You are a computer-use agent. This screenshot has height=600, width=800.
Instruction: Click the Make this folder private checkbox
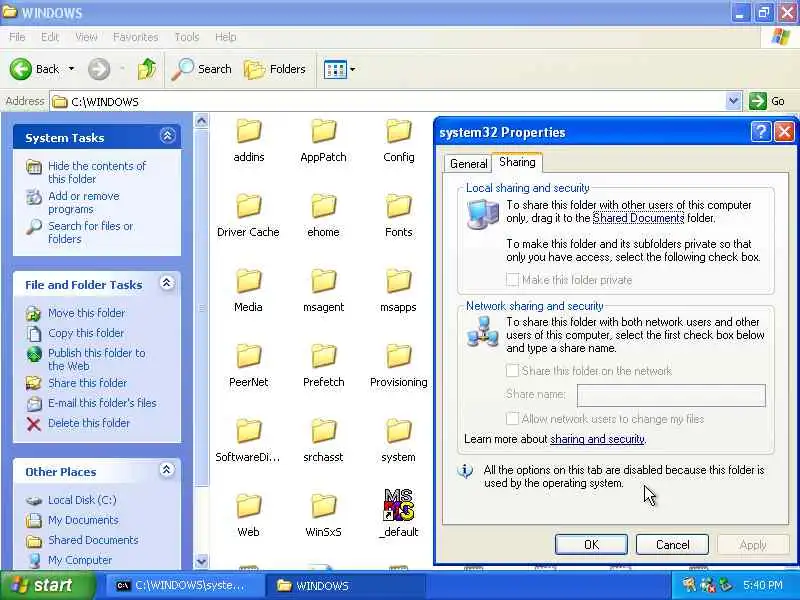pos(512,280)
